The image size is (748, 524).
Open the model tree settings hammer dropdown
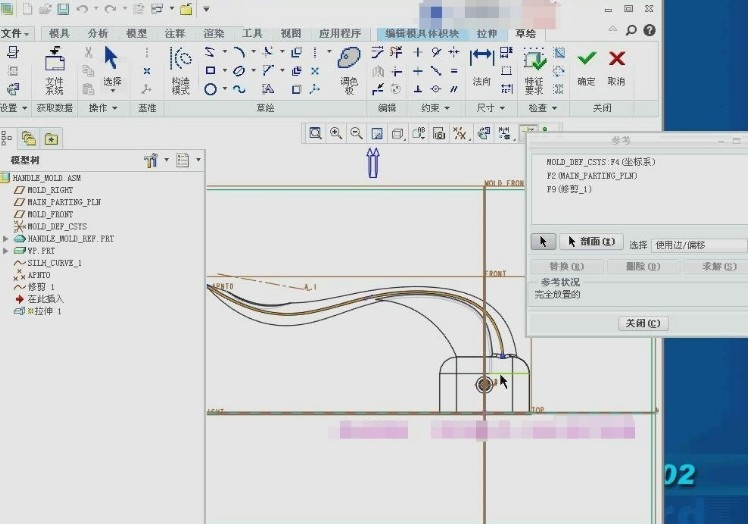point(156,160)
